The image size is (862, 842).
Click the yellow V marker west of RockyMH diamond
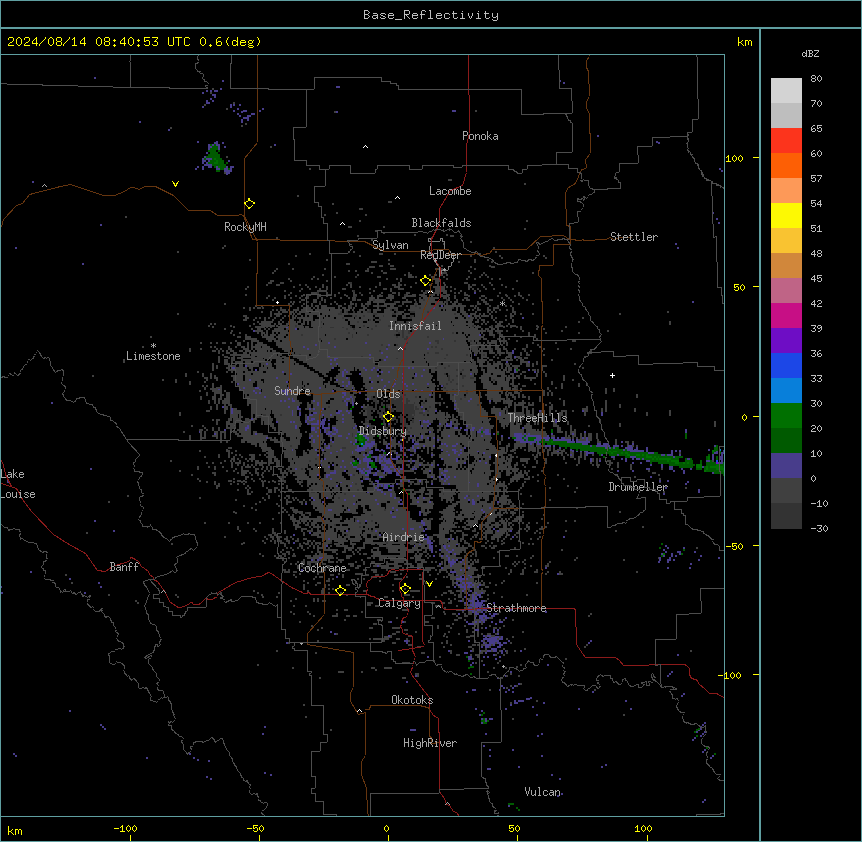click(x=175, y=184)
